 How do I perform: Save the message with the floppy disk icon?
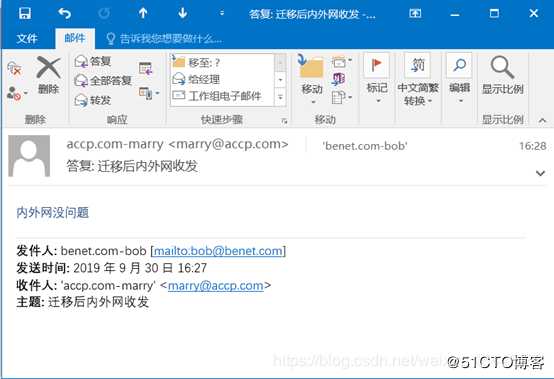click(x=25, y=13)
